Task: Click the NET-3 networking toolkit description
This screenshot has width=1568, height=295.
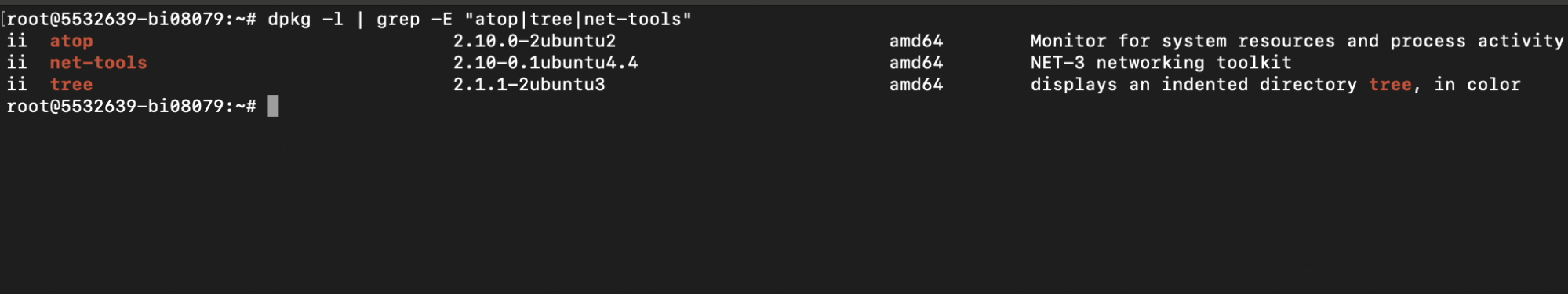Action: pyautogui.click(x=1161, y=63)
